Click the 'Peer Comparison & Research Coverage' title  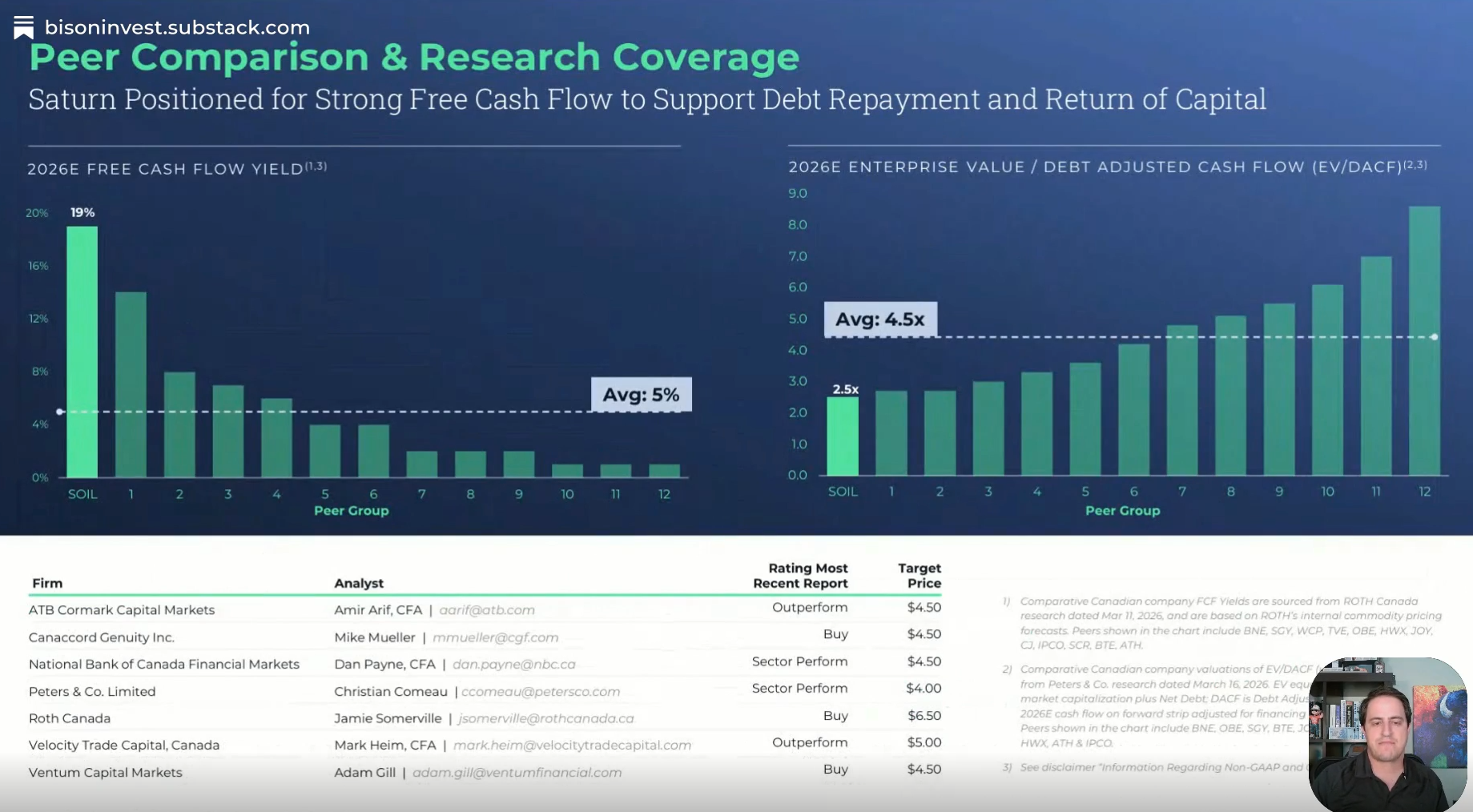[x=414, y=58]
